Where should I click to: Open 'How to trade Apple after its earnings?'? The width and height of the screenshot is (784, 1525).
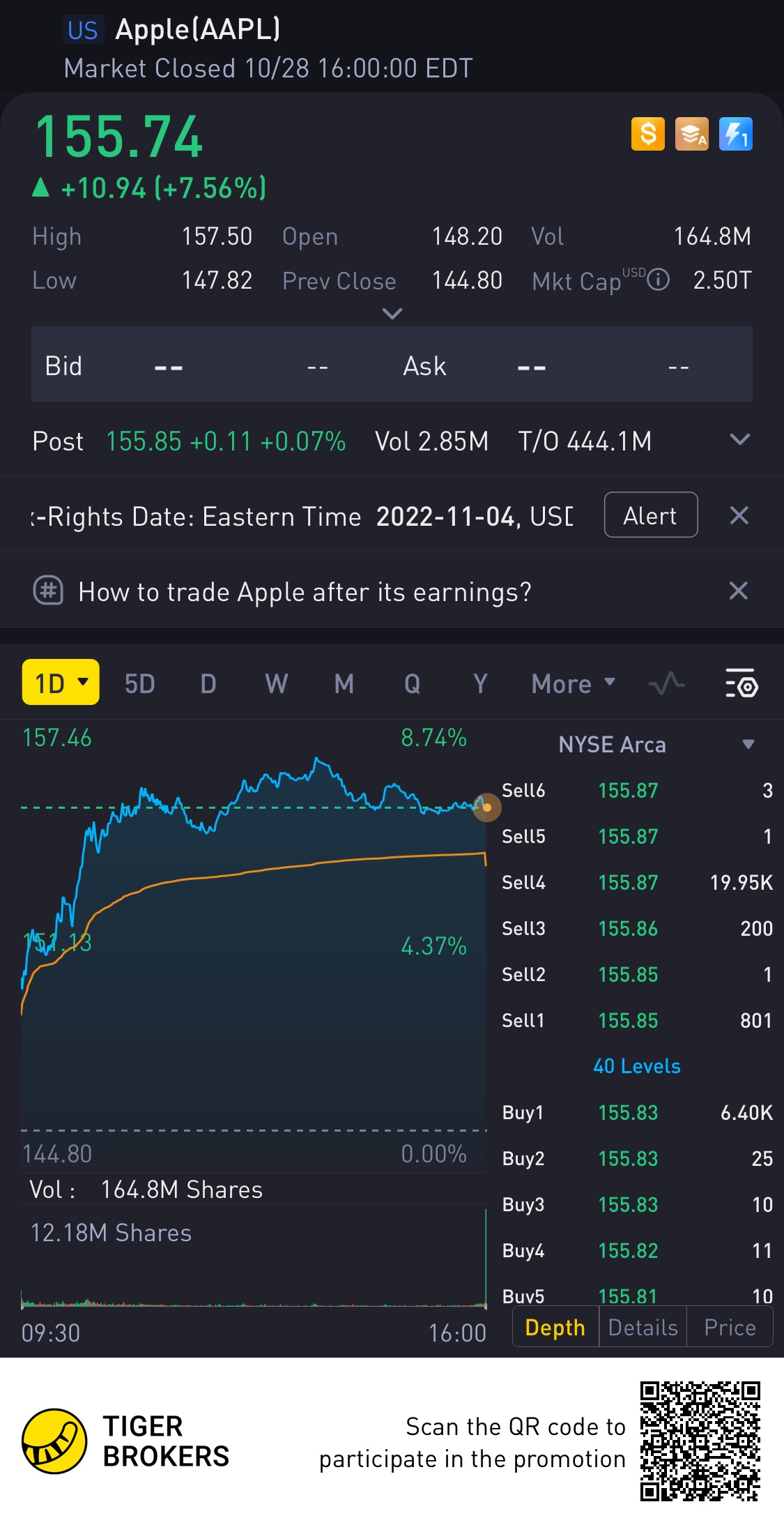(x=305, y=592)
